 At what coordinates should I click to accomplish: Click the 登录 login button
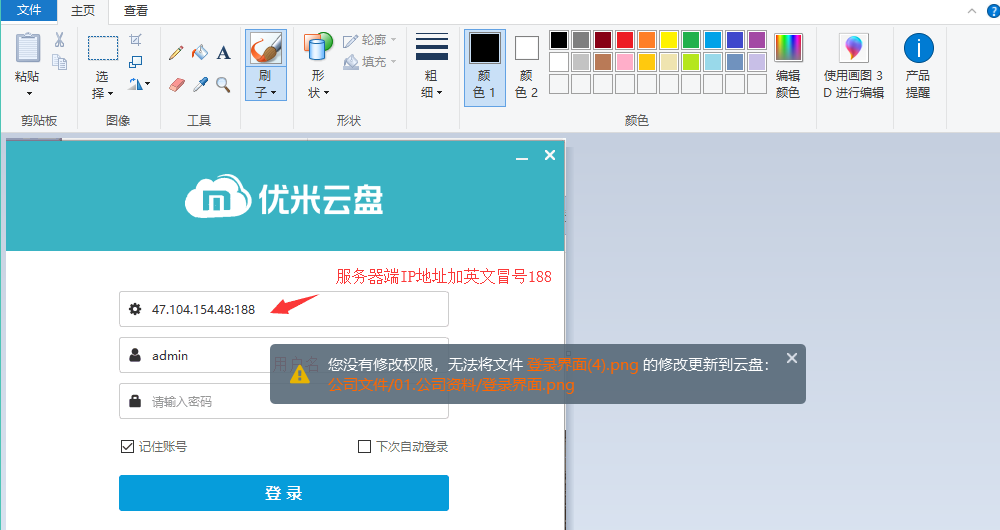tap(284, 493)
